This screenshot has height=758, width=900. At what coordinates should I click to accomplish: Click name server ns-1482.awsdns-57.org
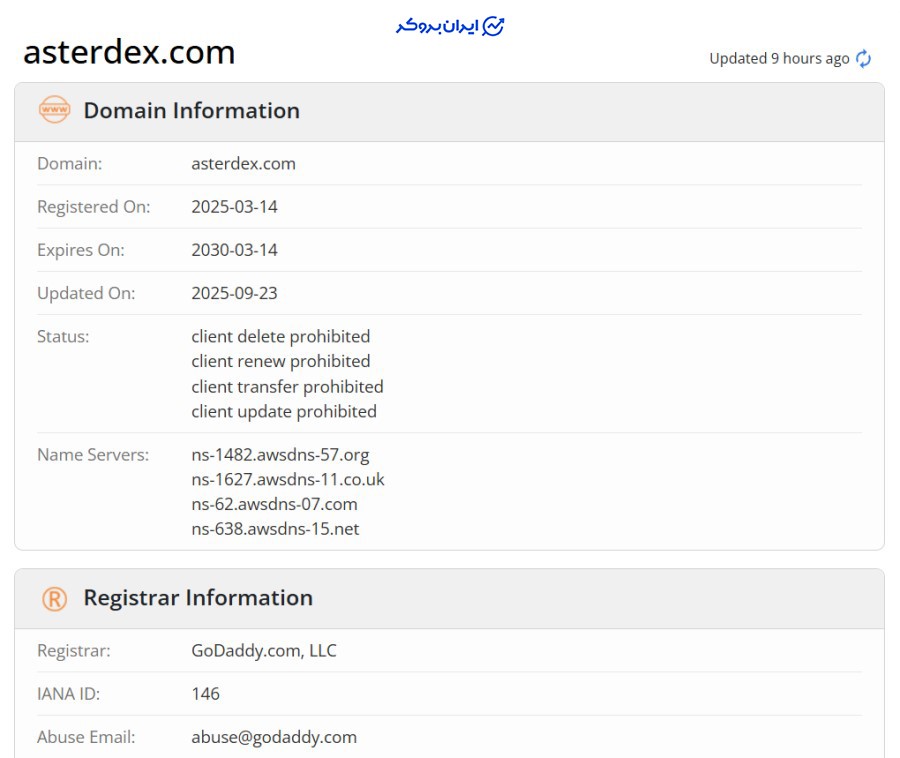click(x=280, y=454)
